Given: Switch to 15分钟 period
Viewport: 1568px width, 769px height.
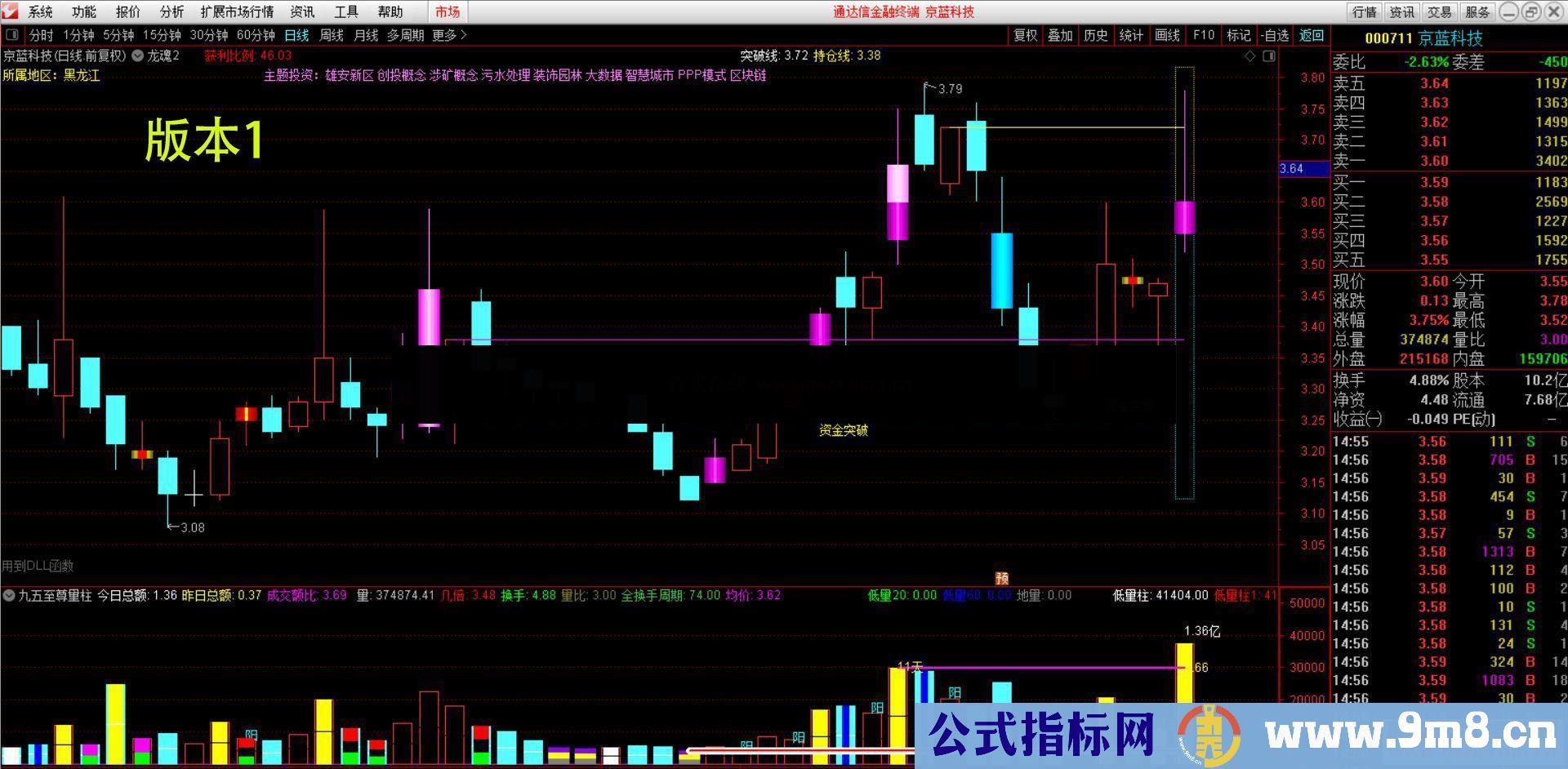Looking at the screenshot, I should (x=162, y=35).
